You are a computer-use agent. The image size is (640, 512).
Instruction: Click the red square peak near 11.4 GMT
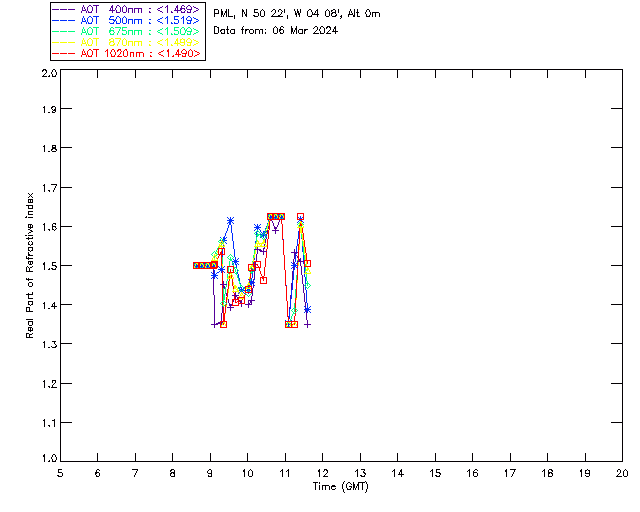click(x=300, y=216)
